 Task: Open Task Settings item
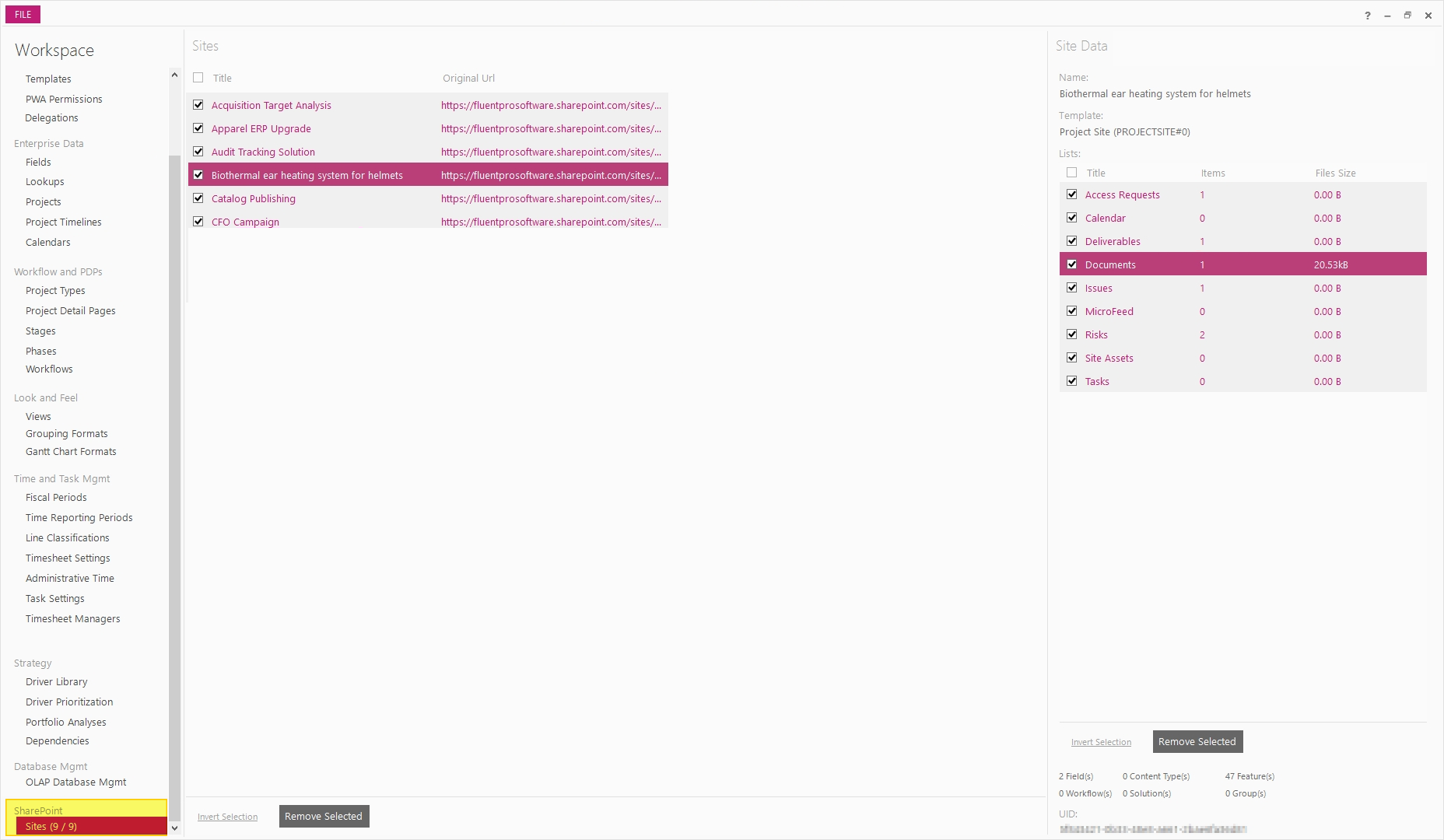(55, 598)
